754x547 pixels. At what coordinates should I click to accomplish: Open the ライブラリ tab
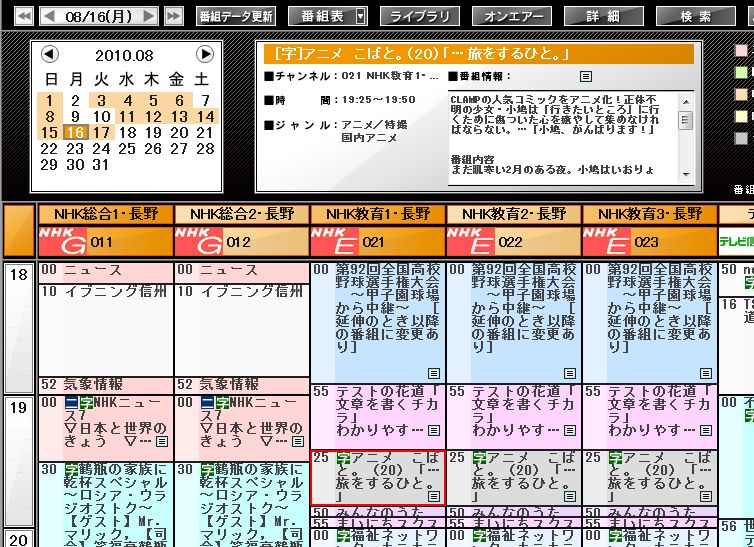tap(420, 16)
